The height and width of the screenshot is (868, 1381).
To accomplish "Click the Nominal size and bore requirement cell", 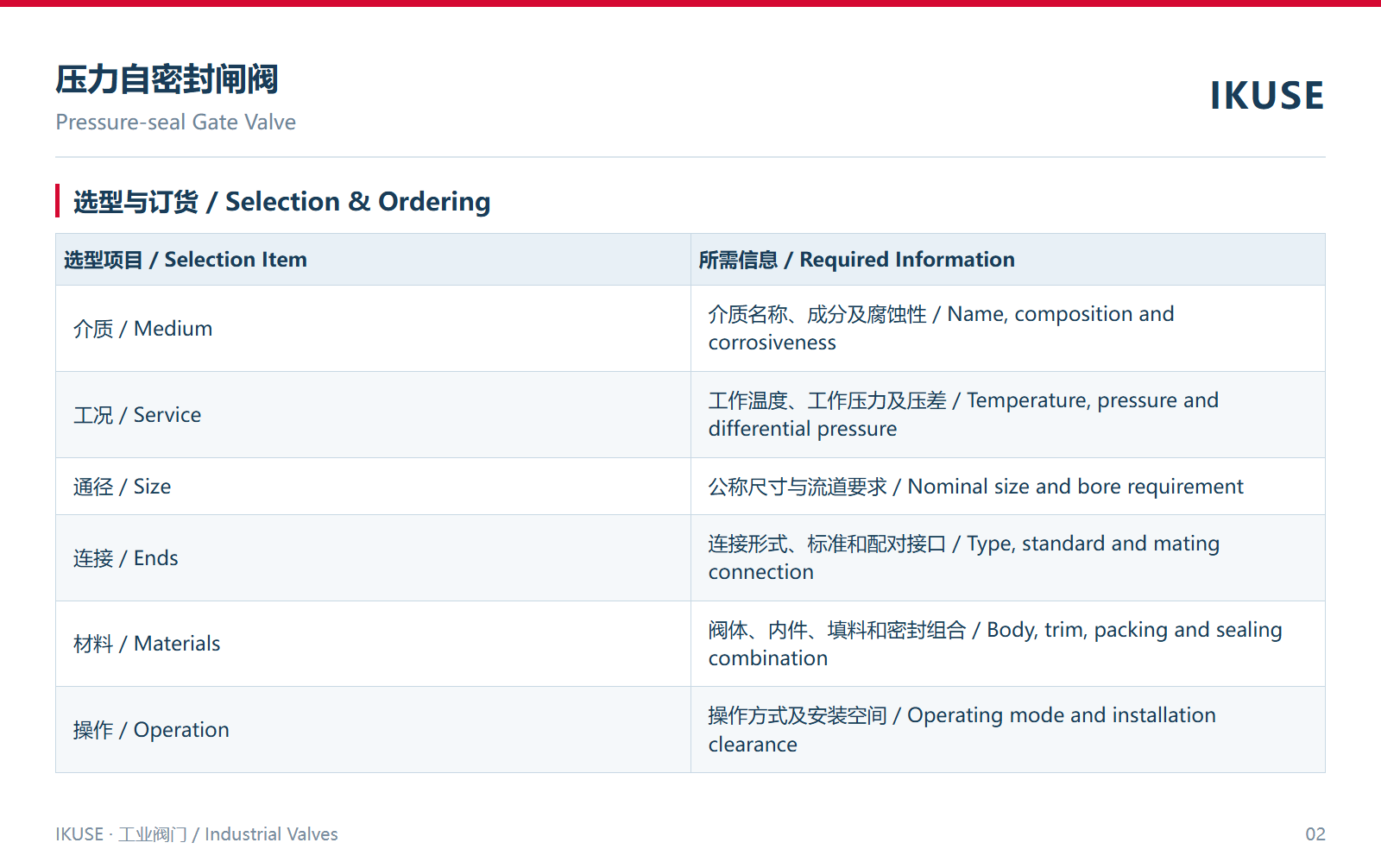I will pos(1008,487).
